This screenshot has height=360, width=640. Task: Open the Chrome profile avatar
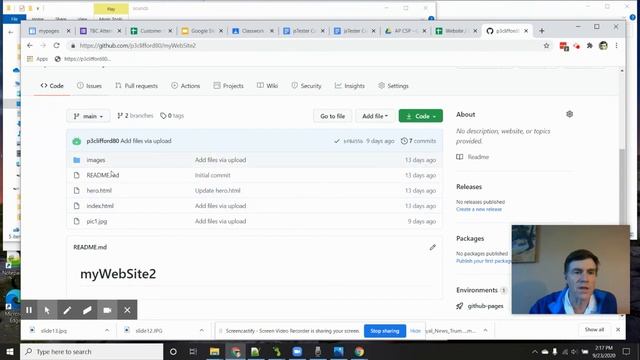(x=603, y=46)
